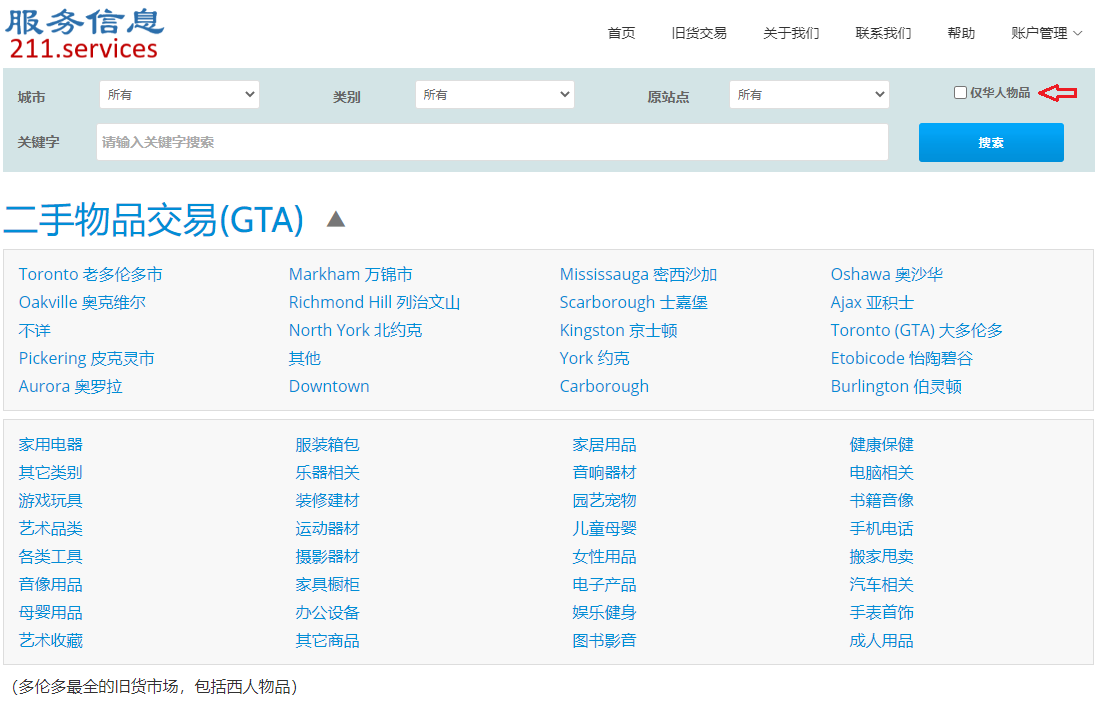The height and width of the screenshot is (703, 1100).
Task: Open the 旧货交易 nav item
Action: (699, 33)
